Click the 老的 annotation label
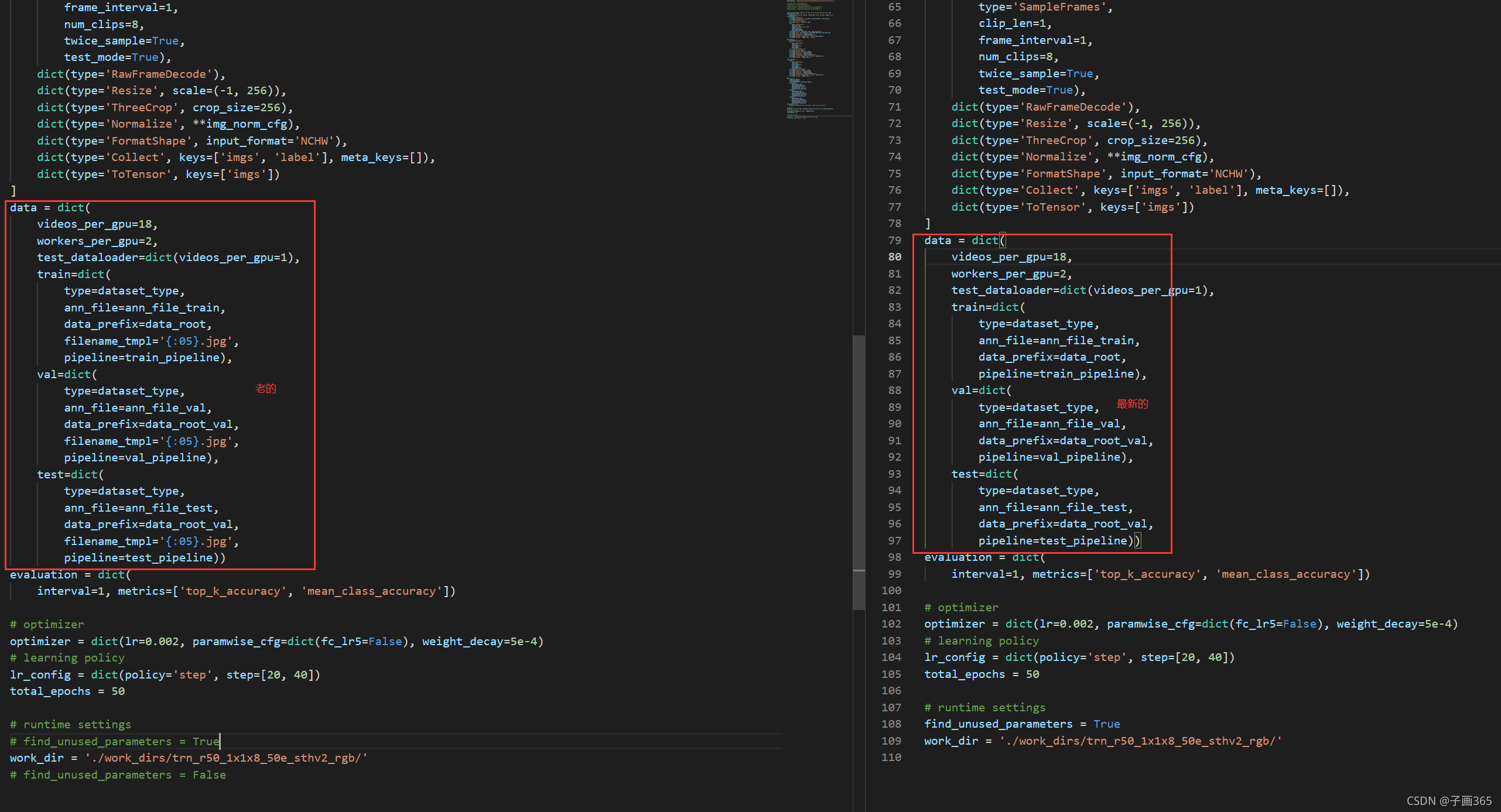 265,388
